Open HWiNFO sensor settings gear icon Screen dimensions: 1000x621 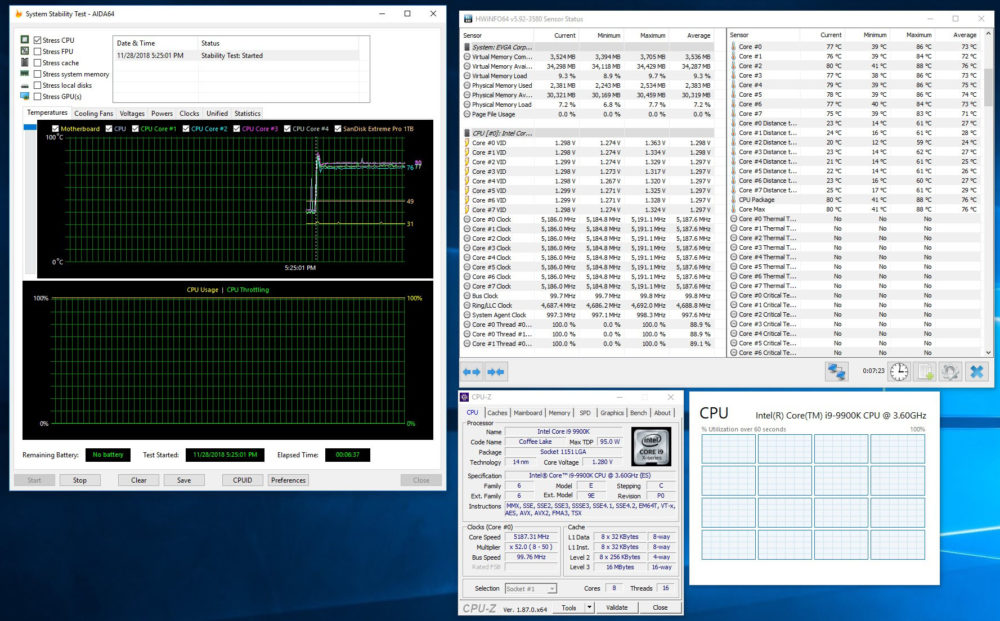(950, 372)
